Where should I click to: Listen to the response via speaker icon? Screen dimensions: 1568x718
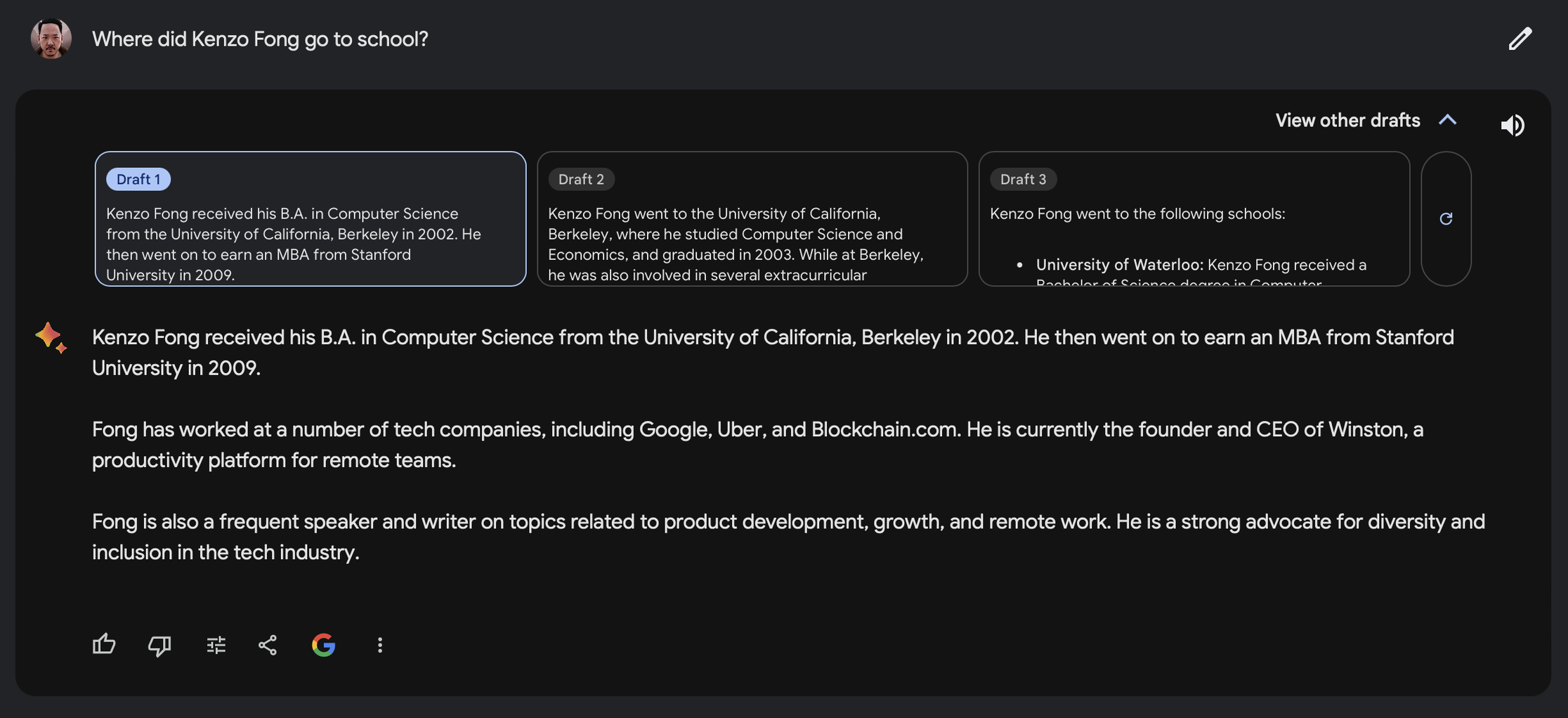(1513, 125)
